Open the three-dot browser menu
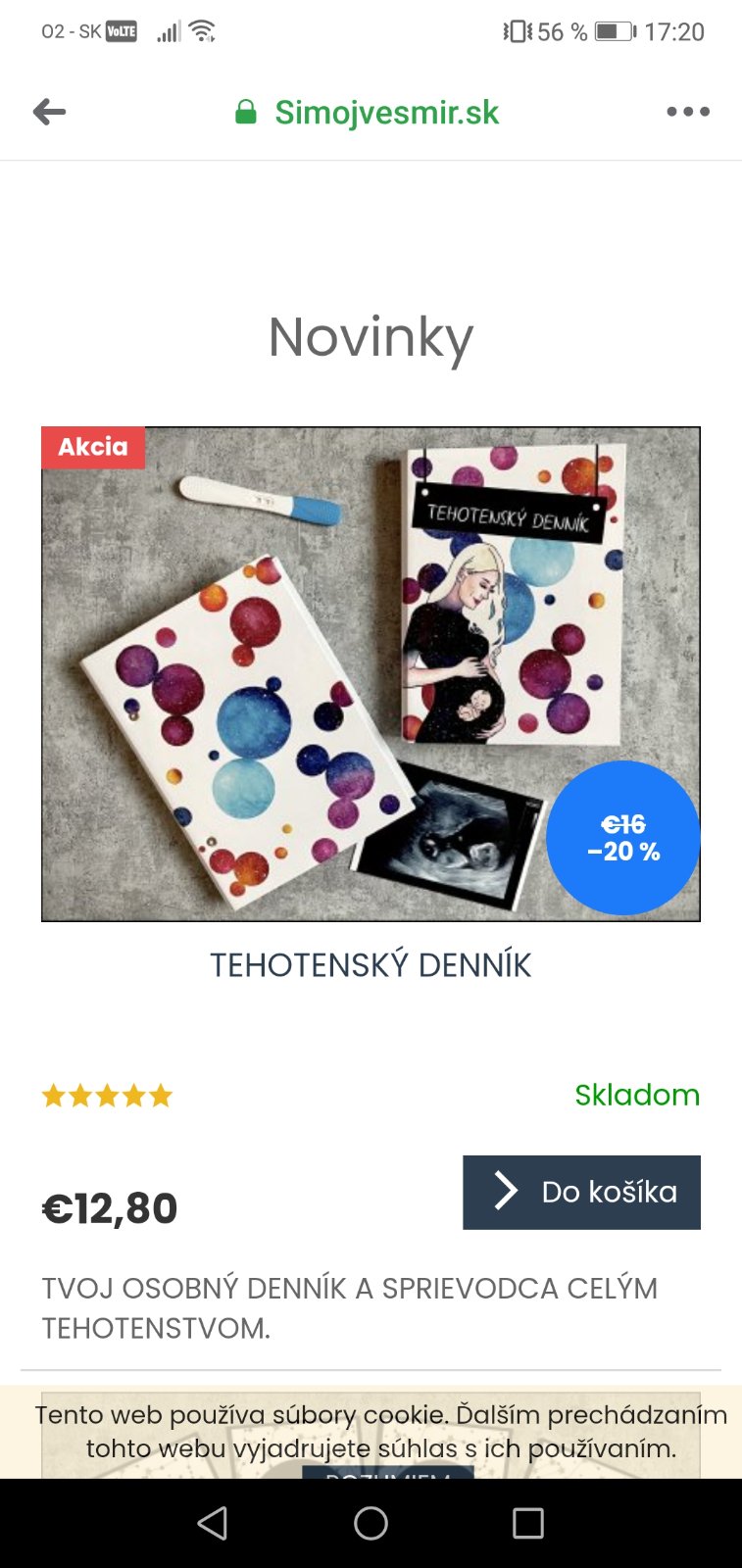Viewport: 742px width, 1568px height. coord(688,112)
